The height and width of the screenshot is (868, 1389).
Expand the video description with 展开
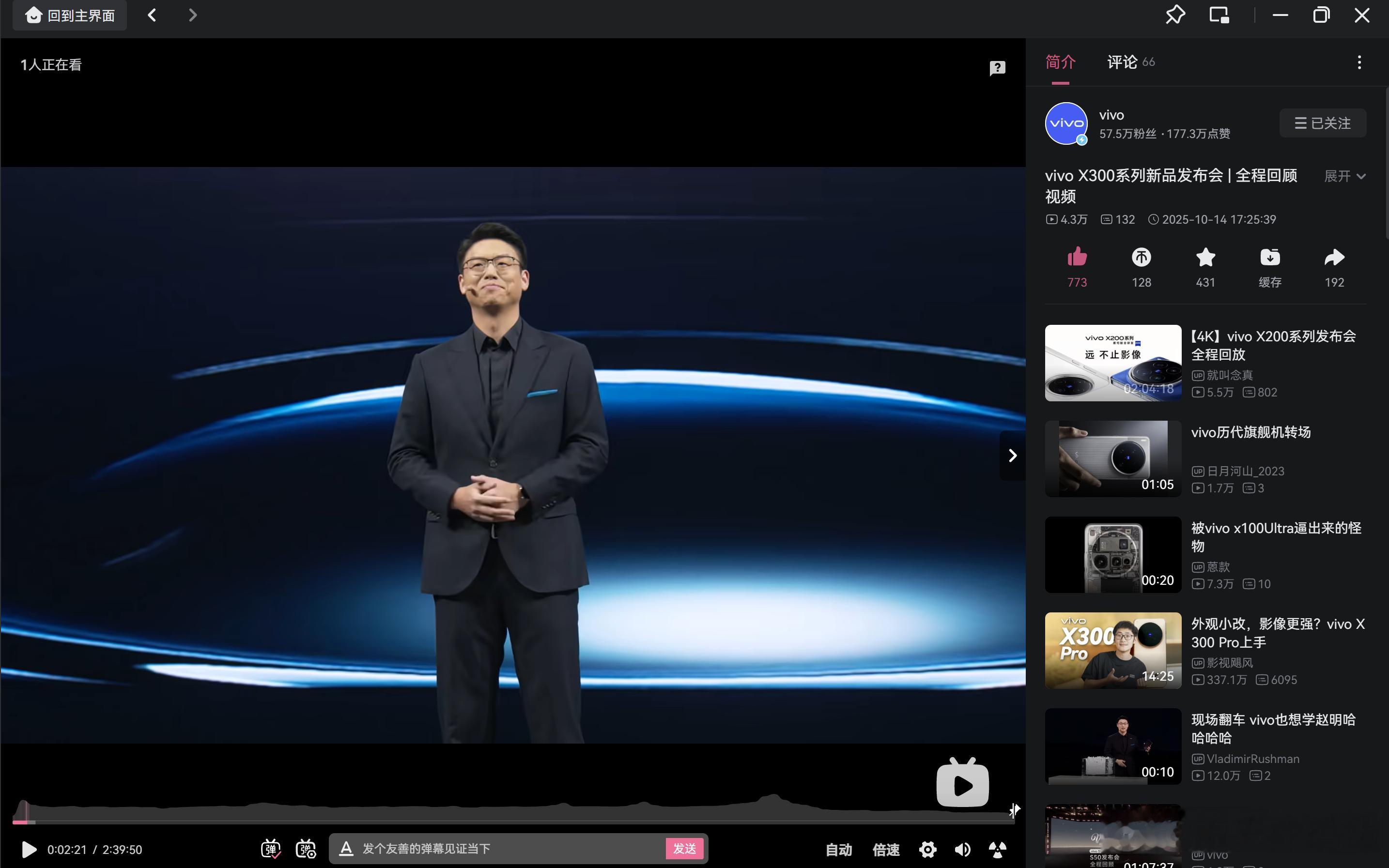coord(1344,176)
